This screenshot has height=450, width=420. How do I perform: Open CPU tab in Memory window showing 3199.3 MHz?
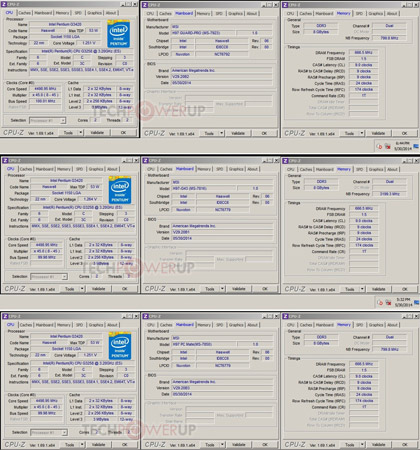coord(291,170)
